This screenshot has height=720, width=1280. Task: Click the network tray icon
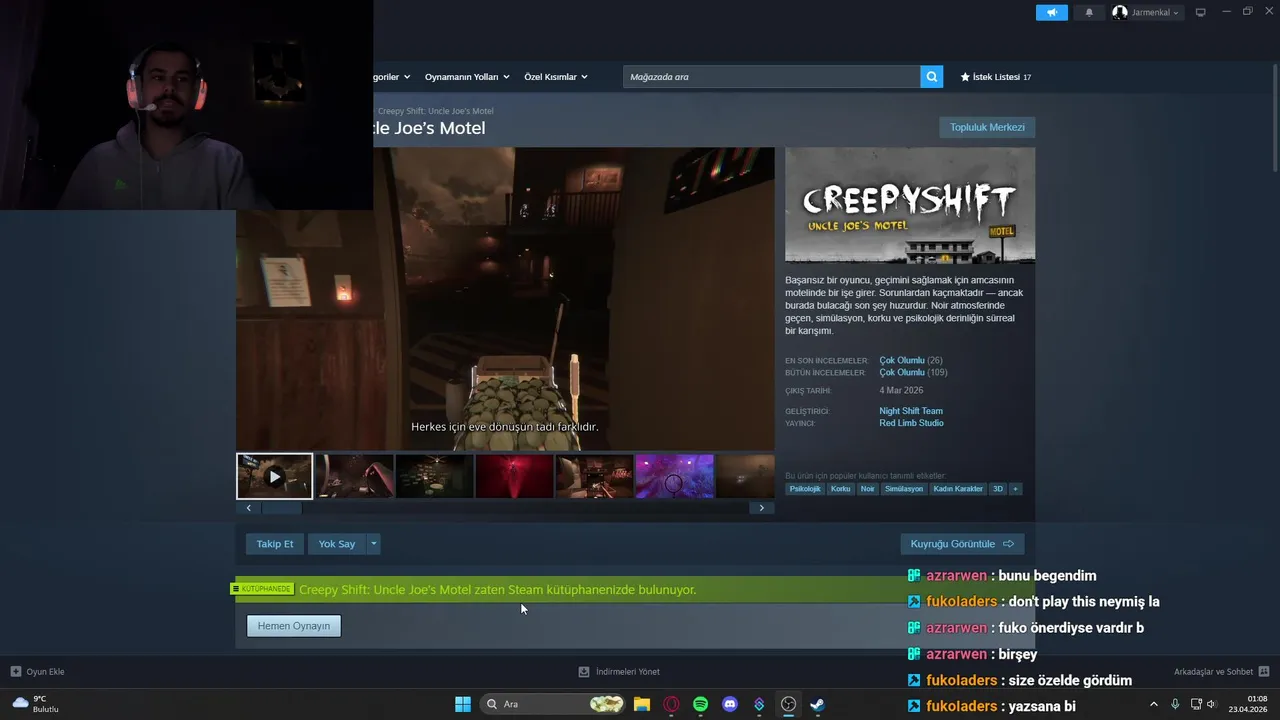pyautogui.click(x=1196, y=704)
